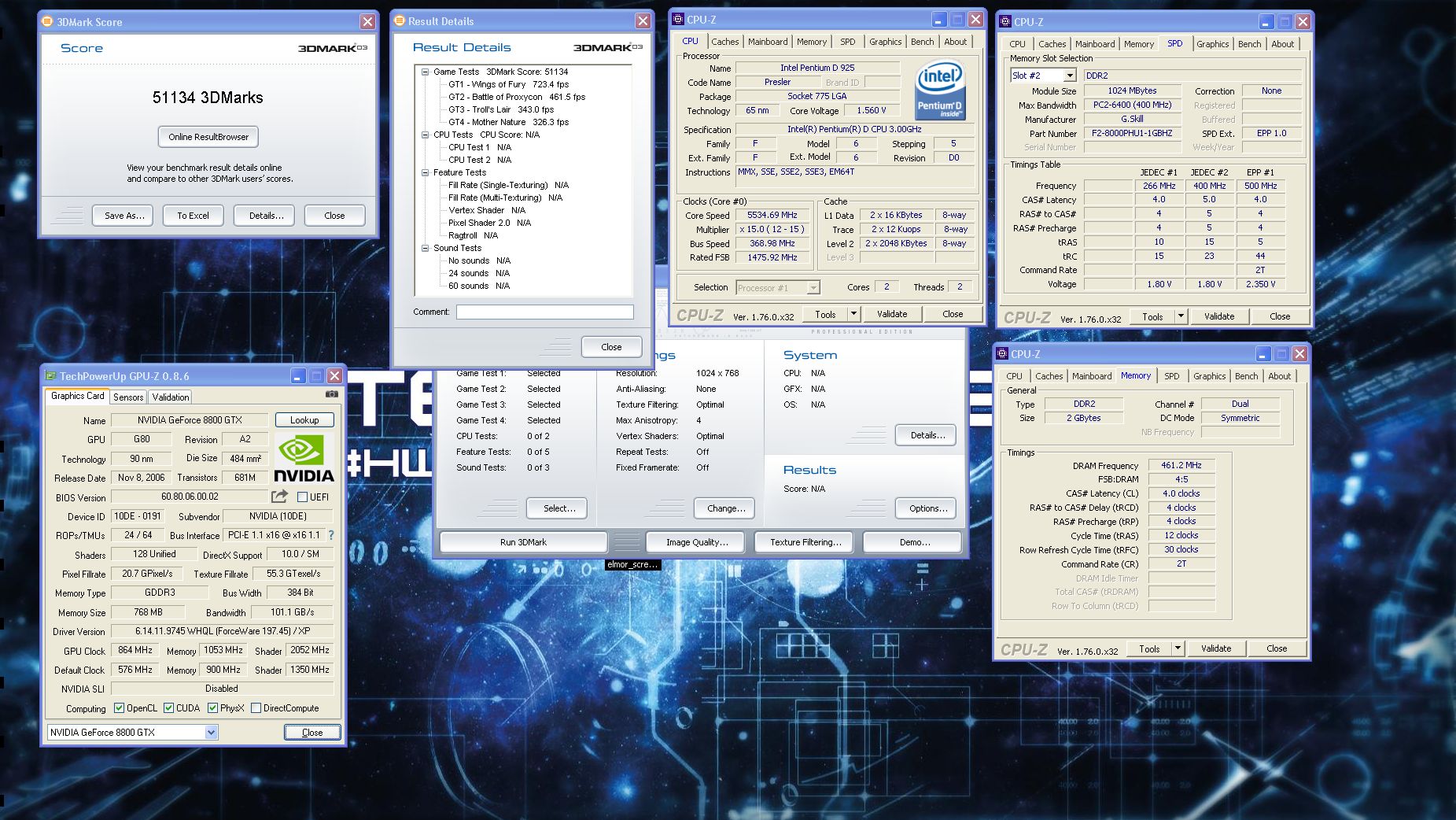The image size is (1456, 820).
Task: Open the Slot #2 dropdown in SPD tab
Action: [x=1069, y=76]
